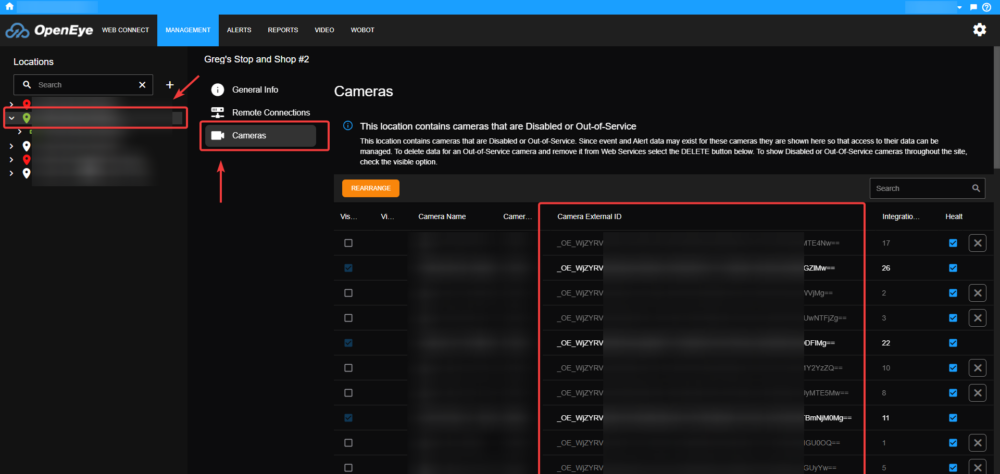Click the Vis... column header

(x=349, y=216)
